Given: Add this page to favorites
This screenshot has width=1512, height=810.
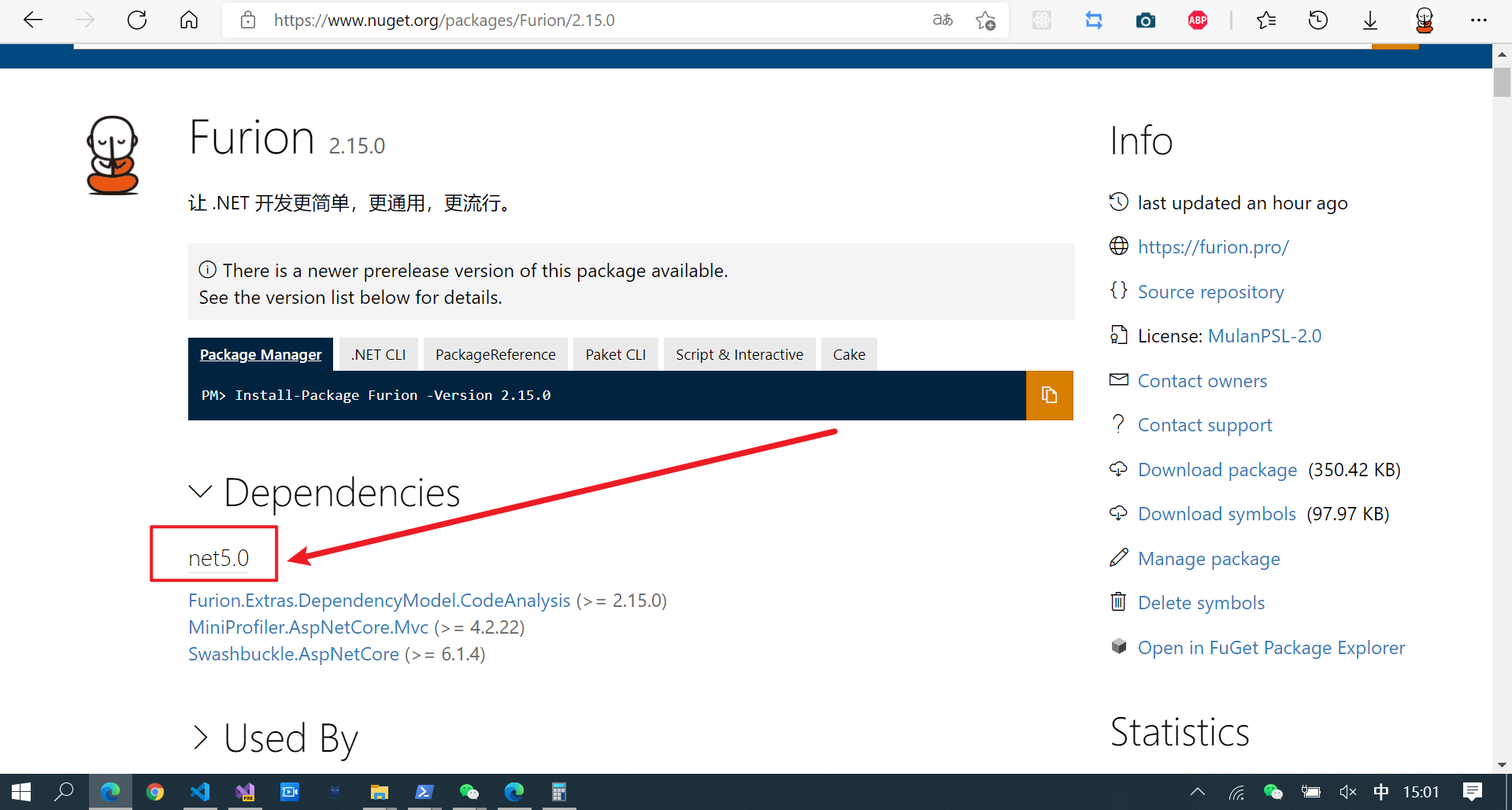Looking at the screenshot, I should tap(985, 20).
